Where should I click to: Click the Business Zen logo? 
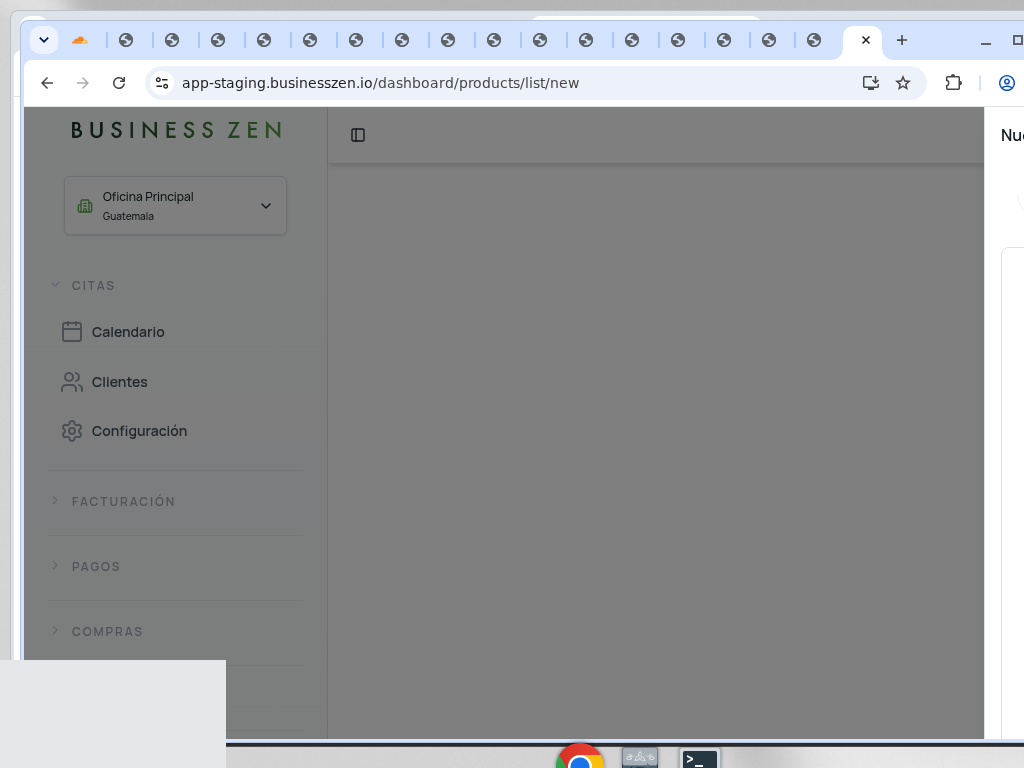click(x=176, y=131)
